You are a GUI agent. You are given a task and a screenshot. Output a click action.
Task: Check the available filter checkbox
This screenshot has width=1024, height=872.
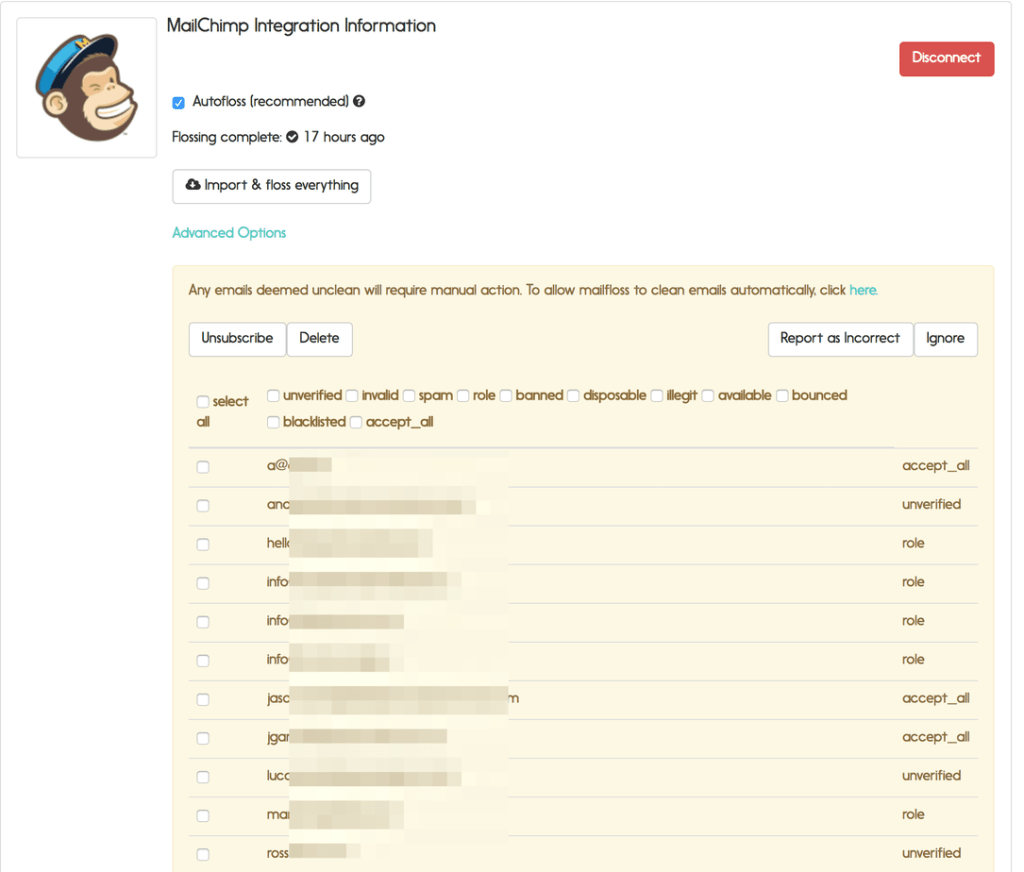(708, 396)
